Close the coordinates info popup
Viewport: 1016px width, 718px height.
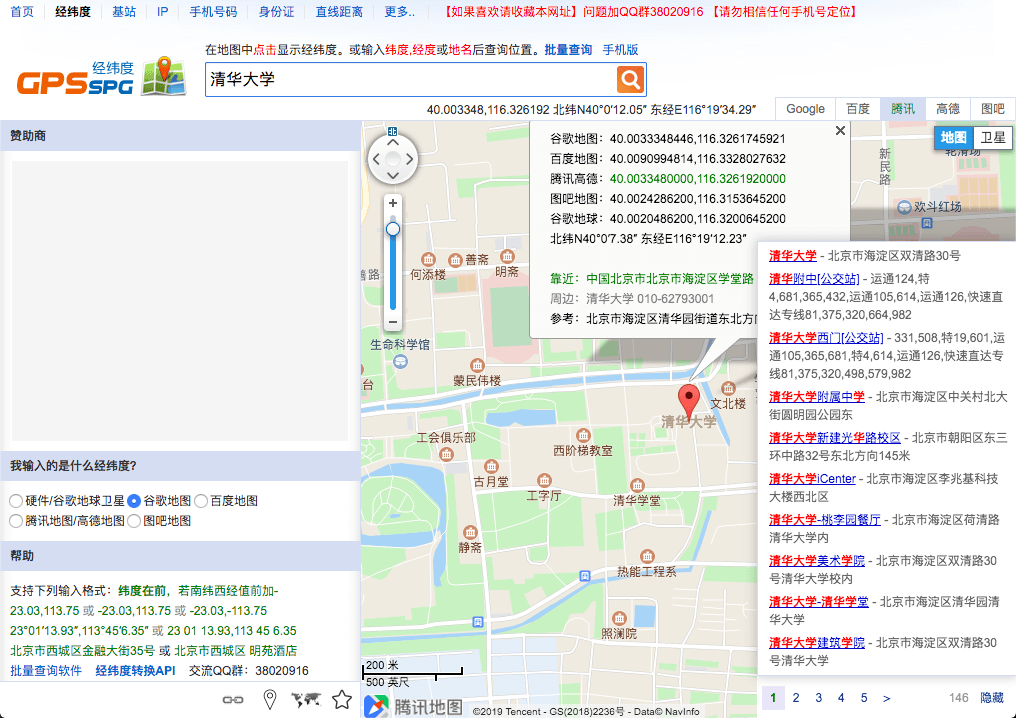(840, 130)
